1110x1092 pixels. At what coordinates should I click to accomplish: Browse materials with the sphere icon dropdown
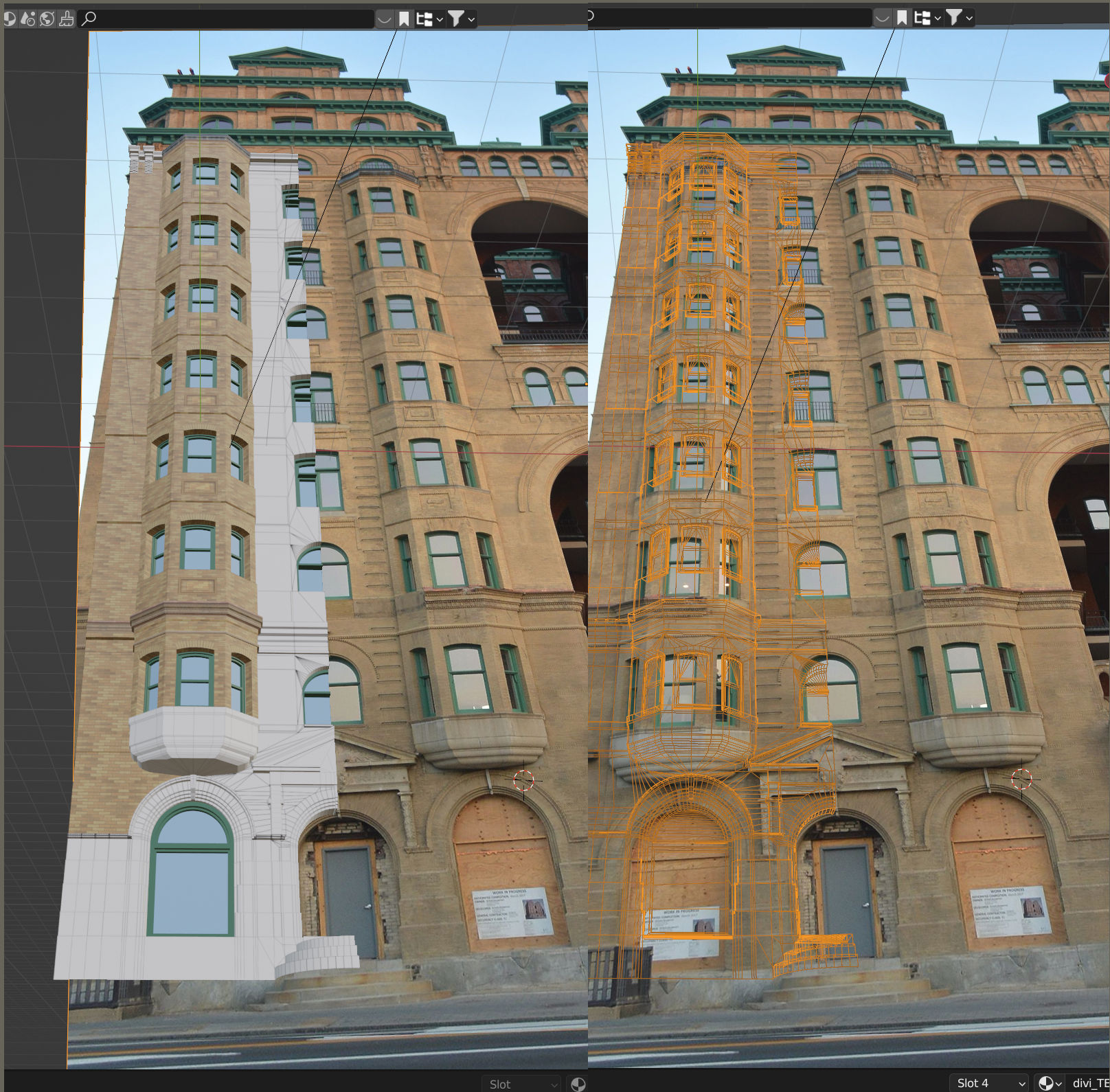1050,1083
